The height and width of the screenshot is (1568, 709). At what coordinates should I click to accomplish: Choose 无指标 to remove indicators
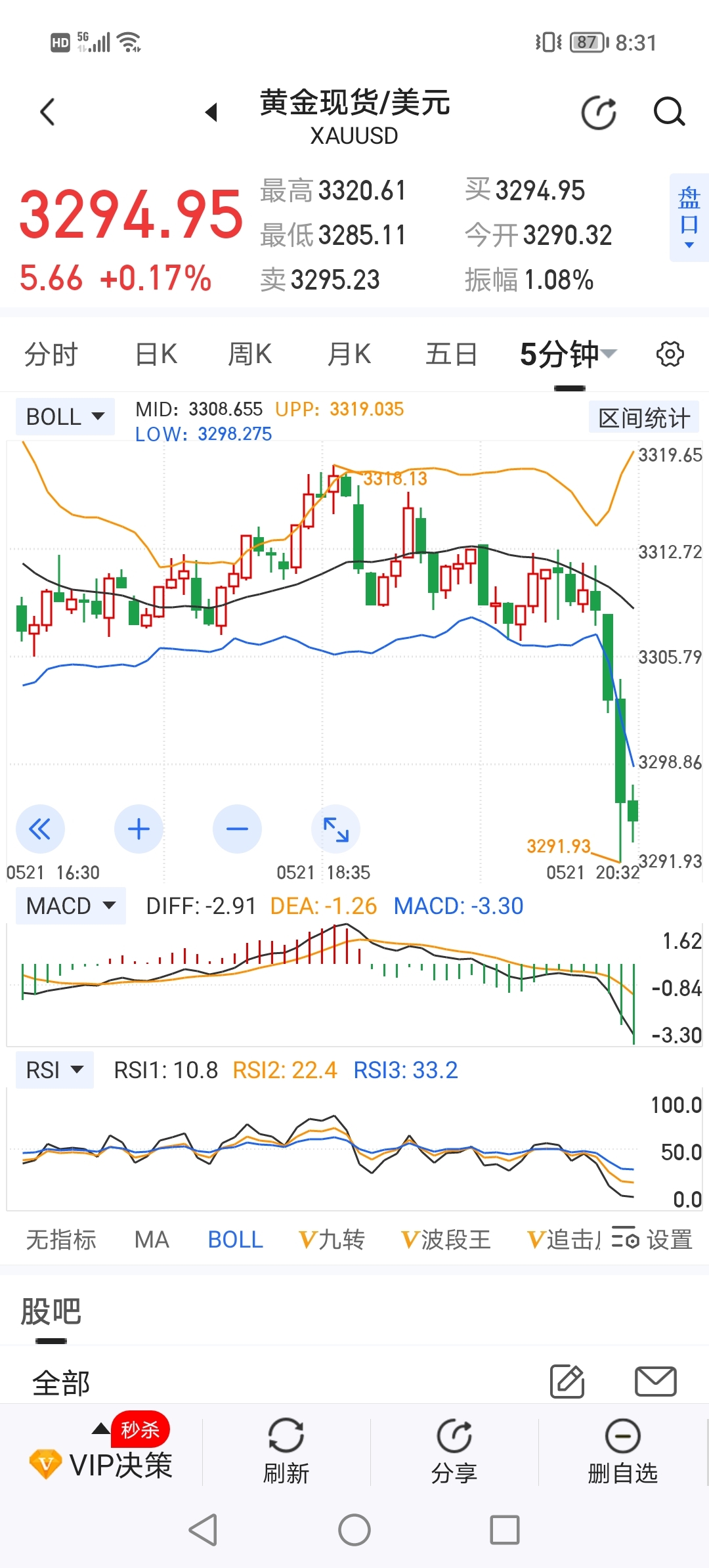(61, 1240)
